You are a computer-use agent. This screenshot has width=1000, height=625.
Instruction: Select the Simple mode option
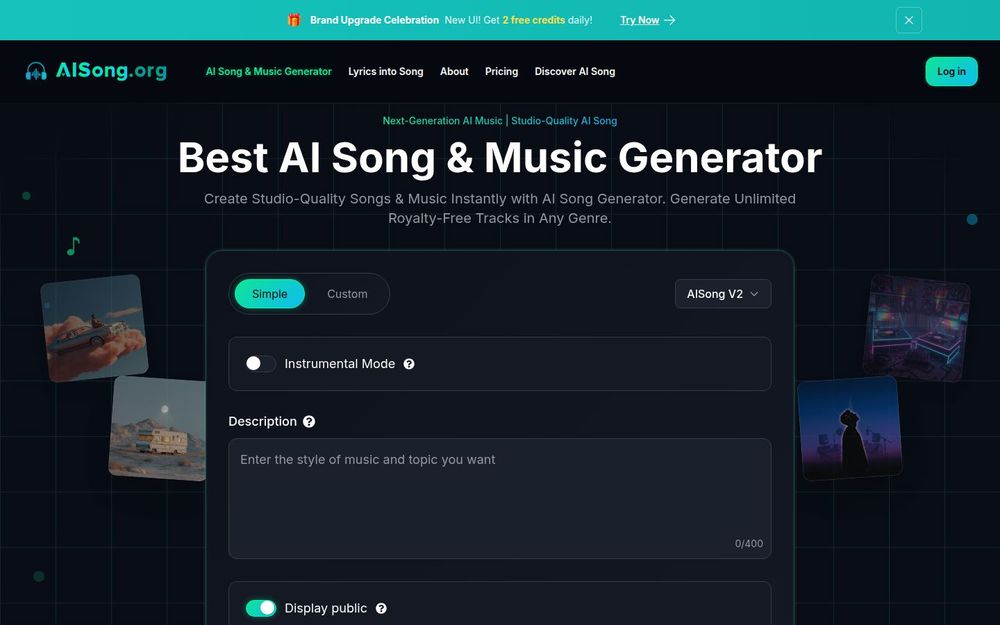[269, 294]
